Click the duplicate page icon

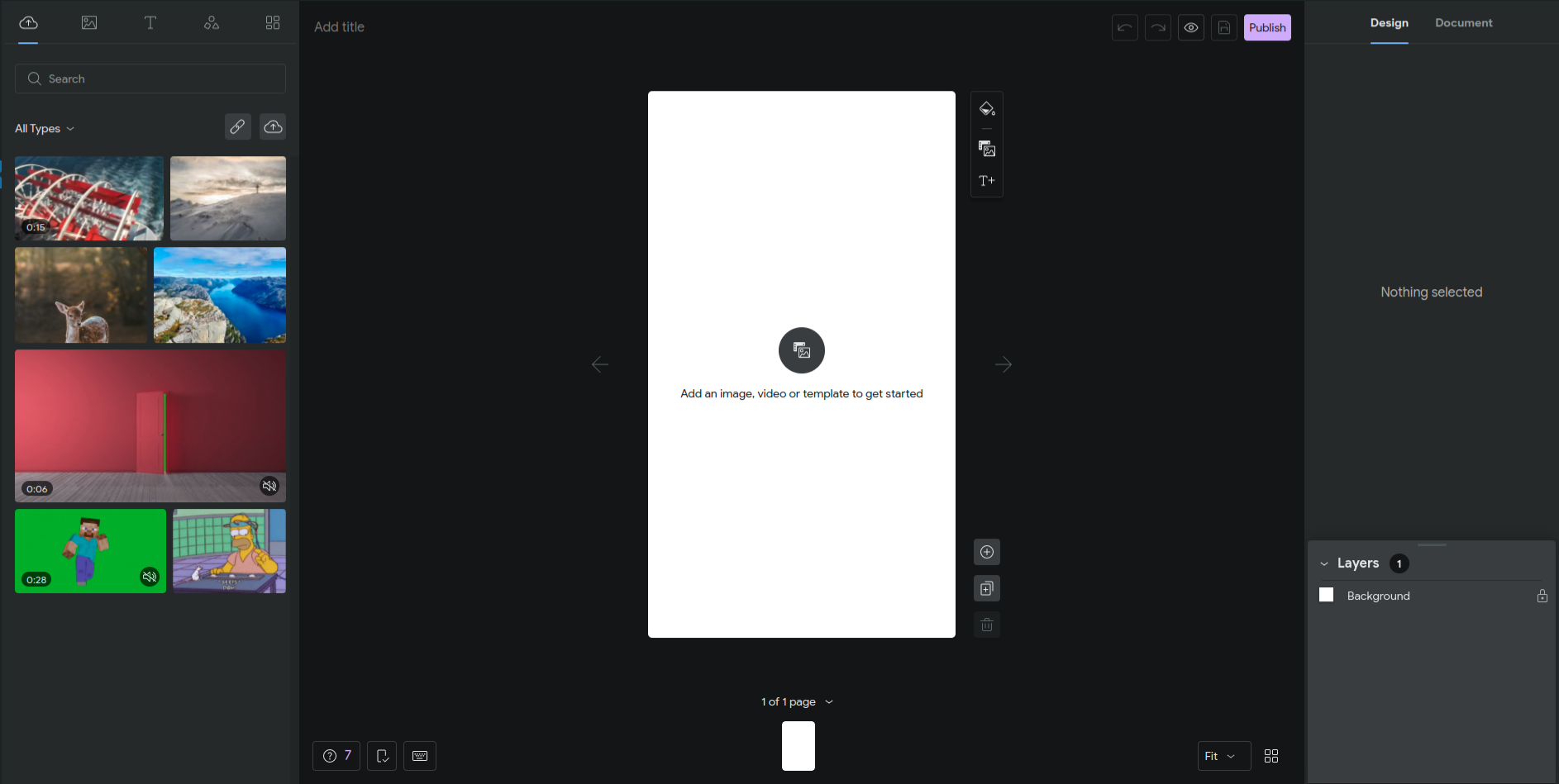(986, 587)
